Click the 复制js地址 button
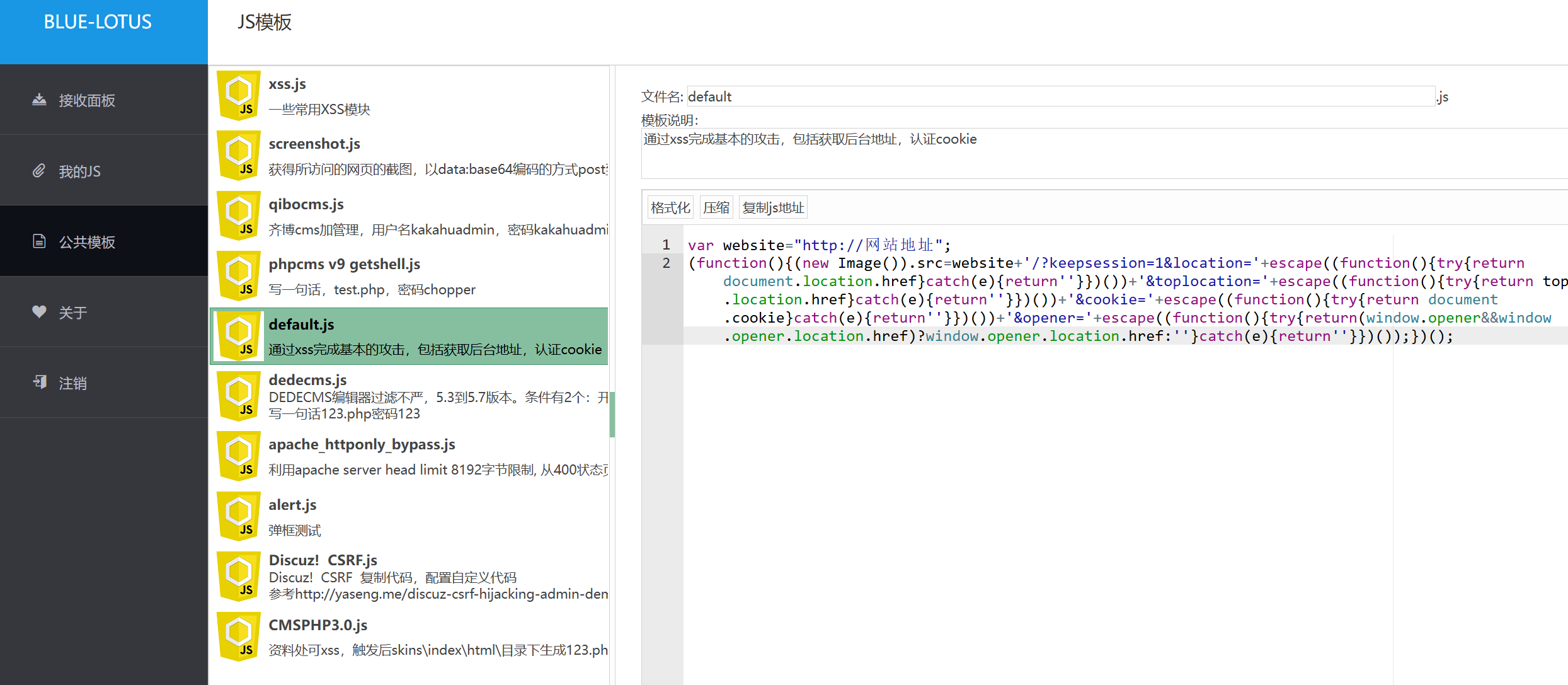1568x685 pixels. click(x=773, y=207)
